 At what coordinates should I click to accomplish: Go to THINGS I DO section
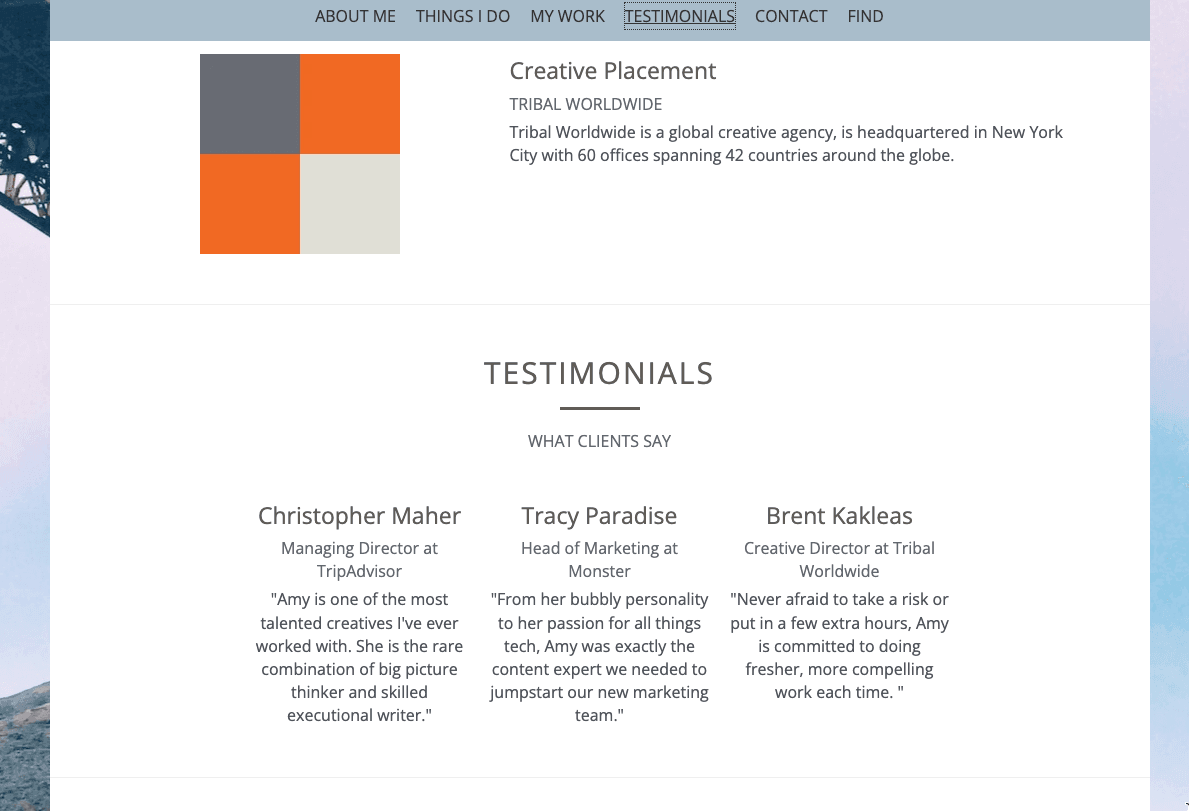tap(463, 16)
